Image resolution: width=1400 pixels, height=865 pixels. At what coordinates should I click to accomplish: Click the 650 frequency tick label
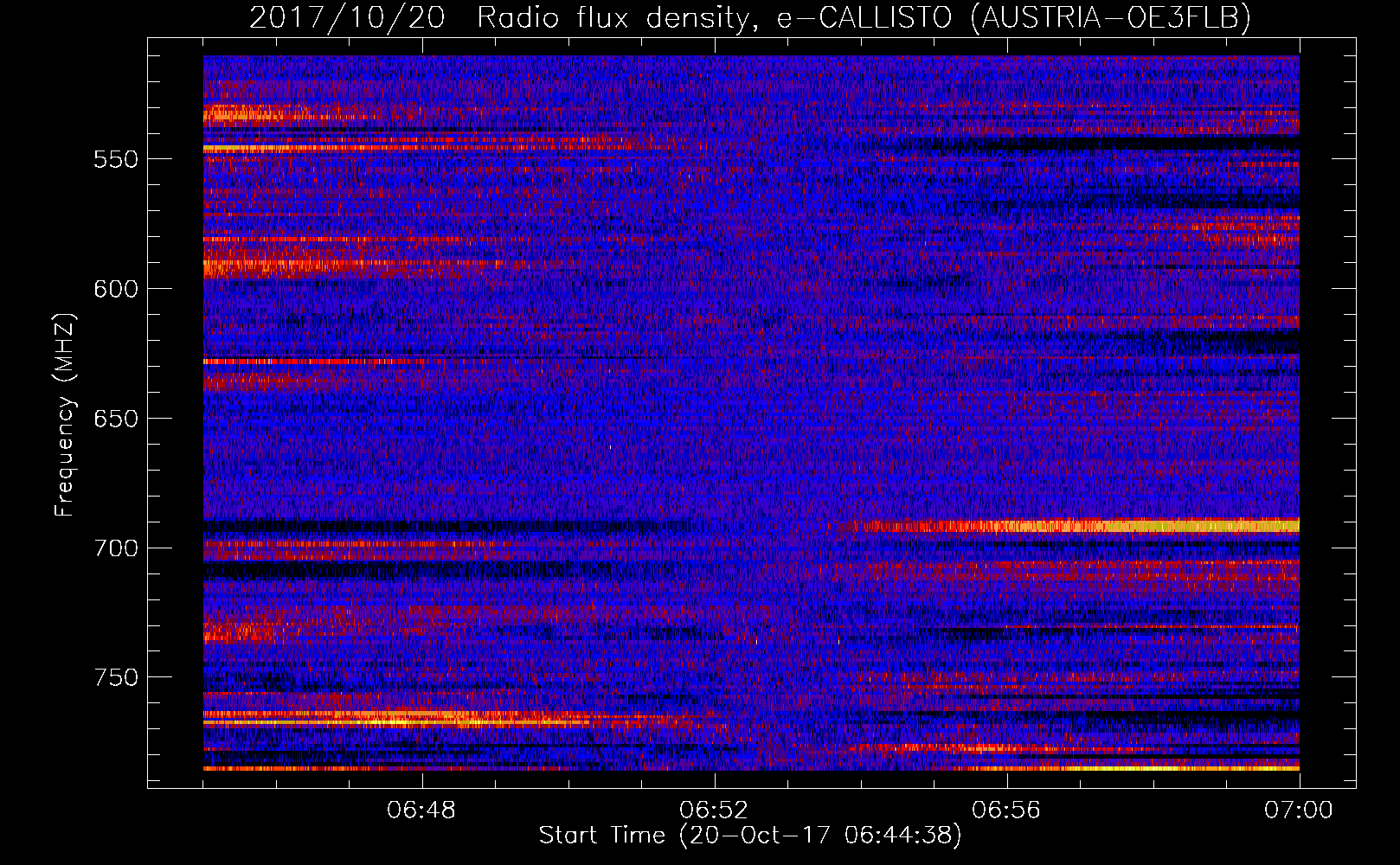116,419
